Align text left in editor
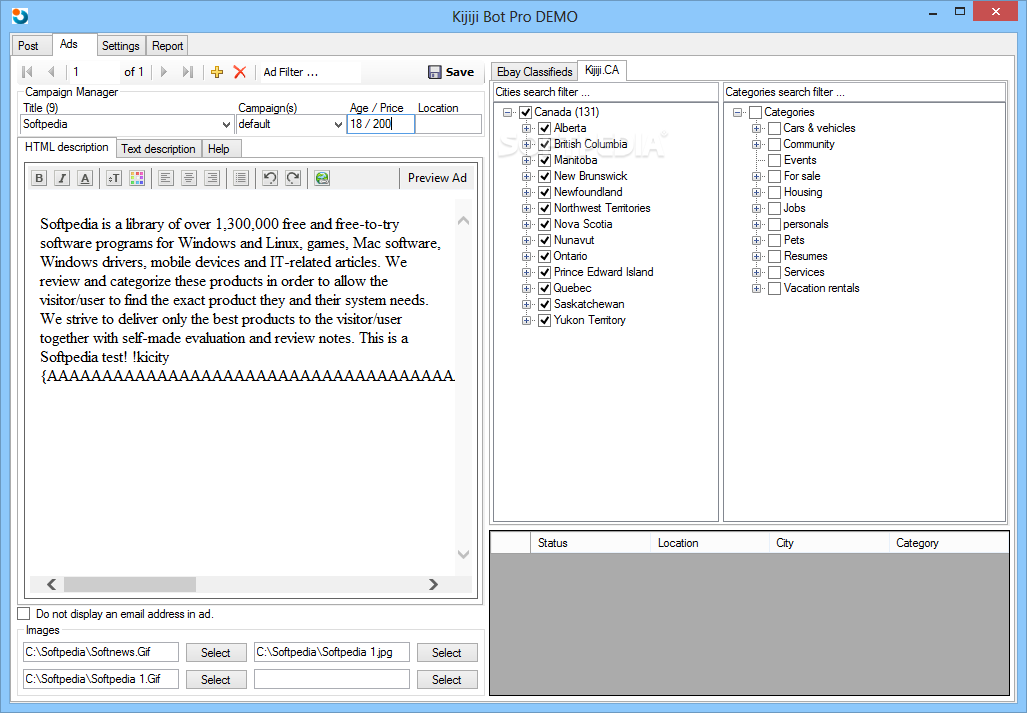This screenshot has height=713, width=1027. point(166,178)
